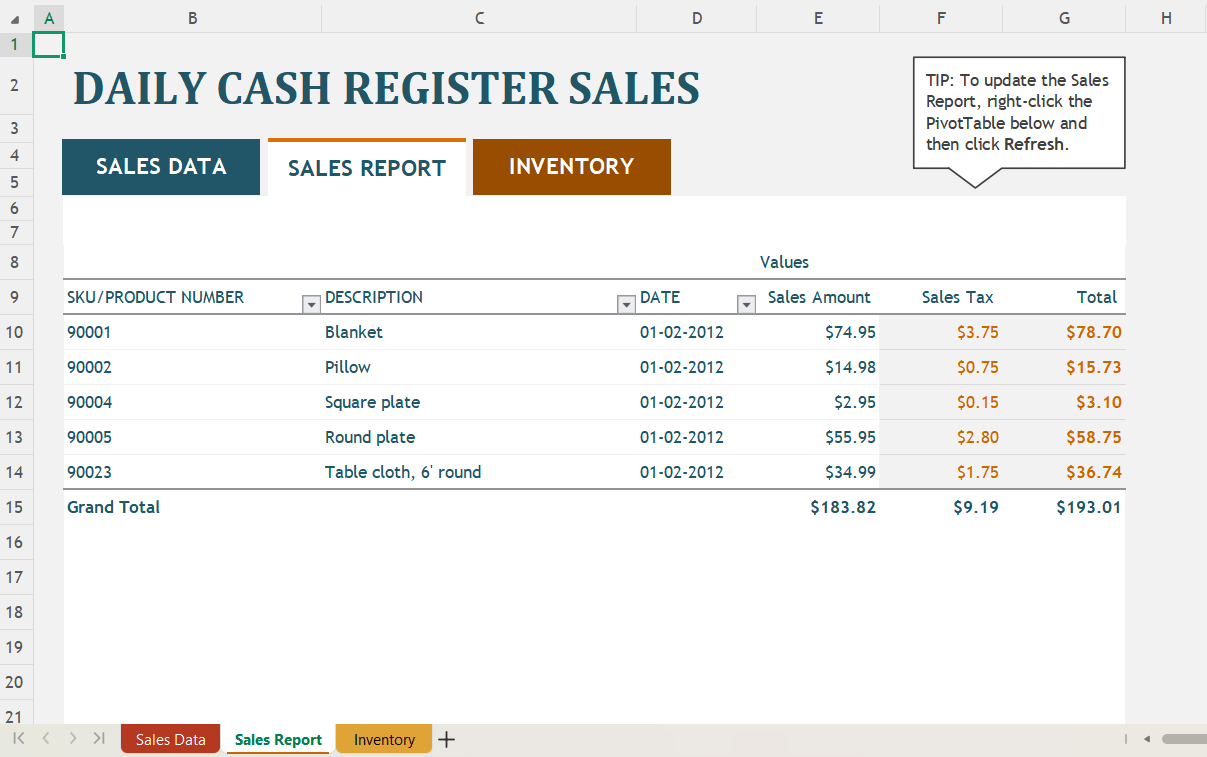The height and width of the screenshot is (757, 1207).
Task: Select column E header
Action: [x=818, y=18]
